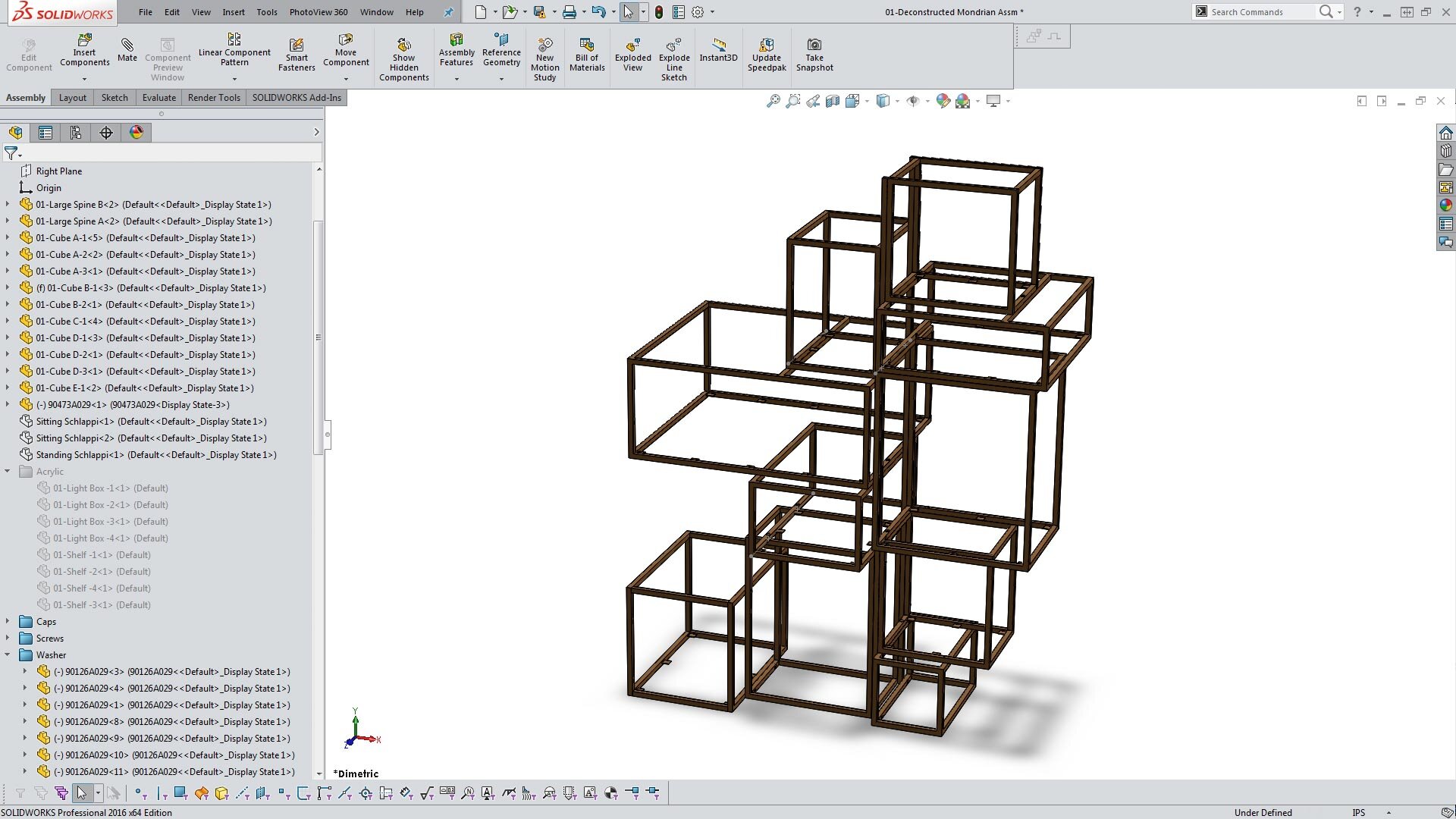
Task: Collapse the Acrylic folder
Action: (8, 471)
